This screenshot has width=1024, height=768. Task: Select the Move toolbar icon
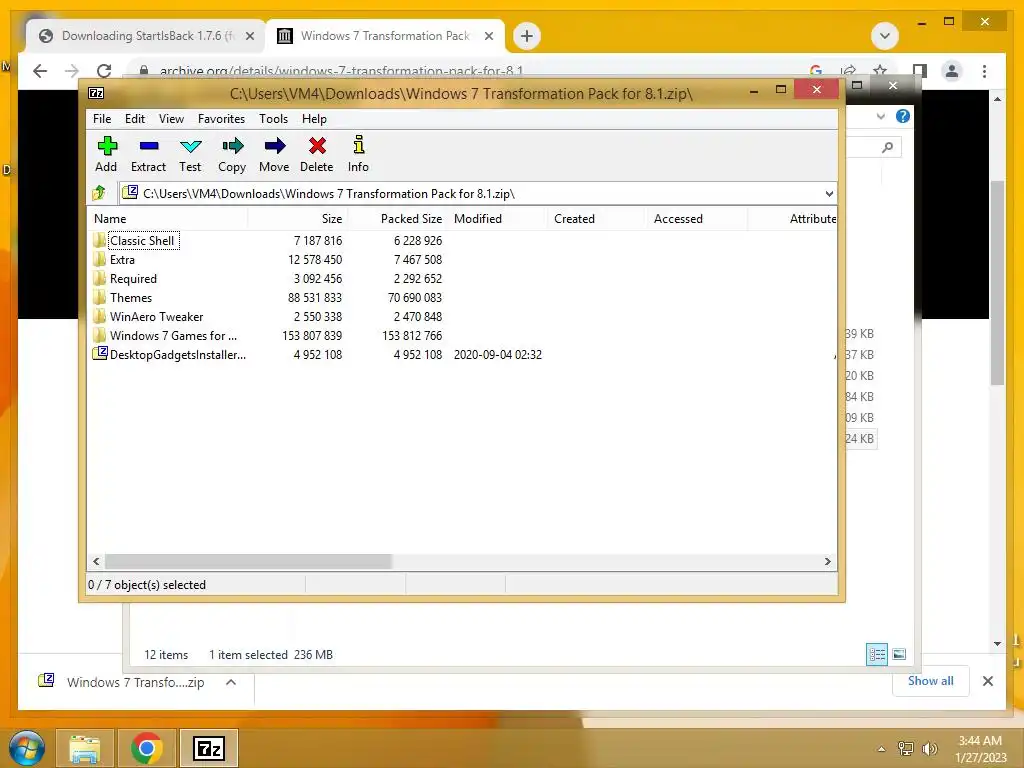(274, 154)
